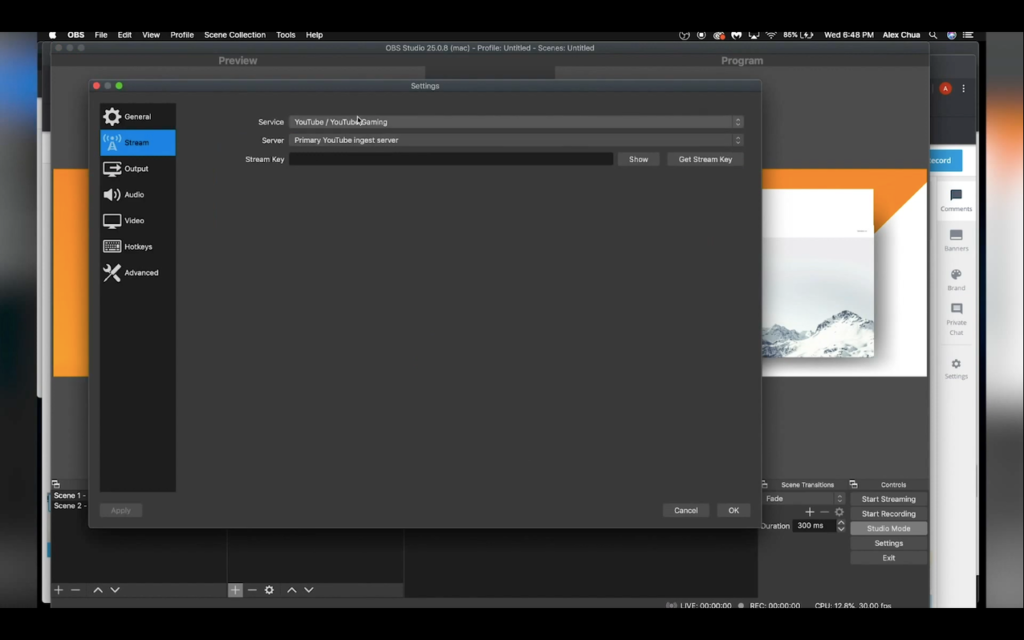Click the Apply button in Settings
1024x640 pixels.
point(121,511)
